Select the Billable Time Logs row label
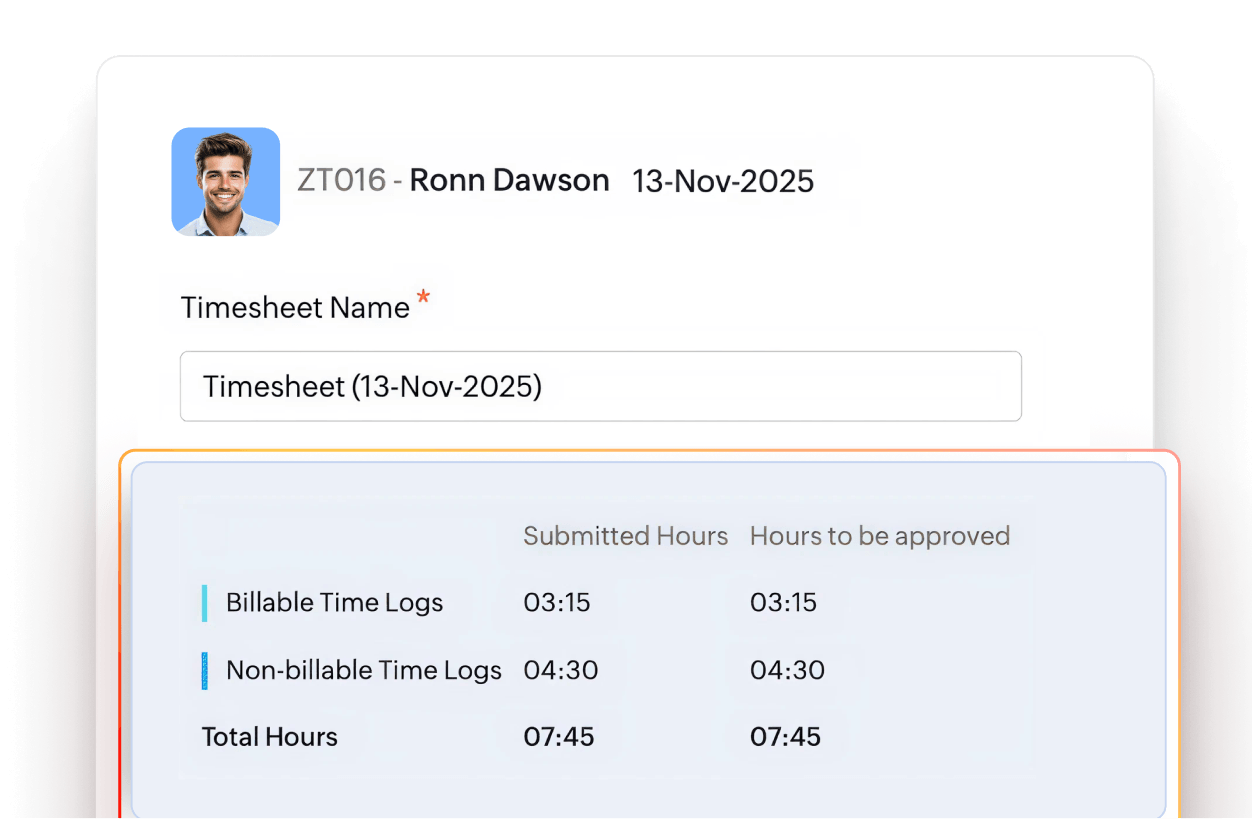 pos(333,602)
